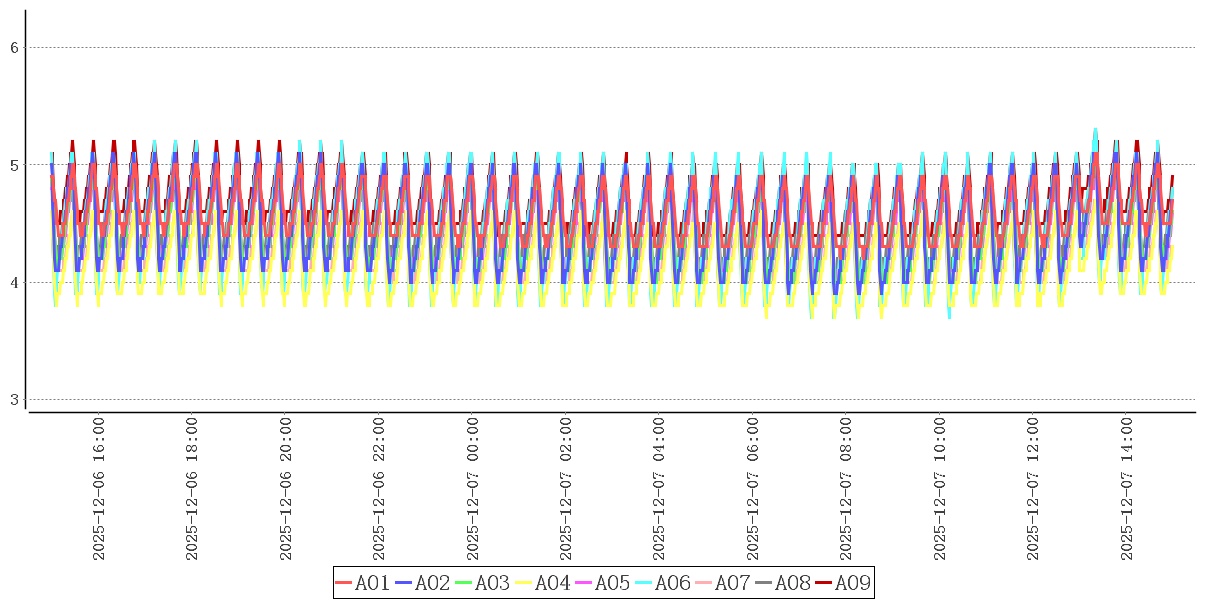Select the y-axis tick label 4
The width and height of the screenshot is (1207, 600).
(x=15, y=282)
